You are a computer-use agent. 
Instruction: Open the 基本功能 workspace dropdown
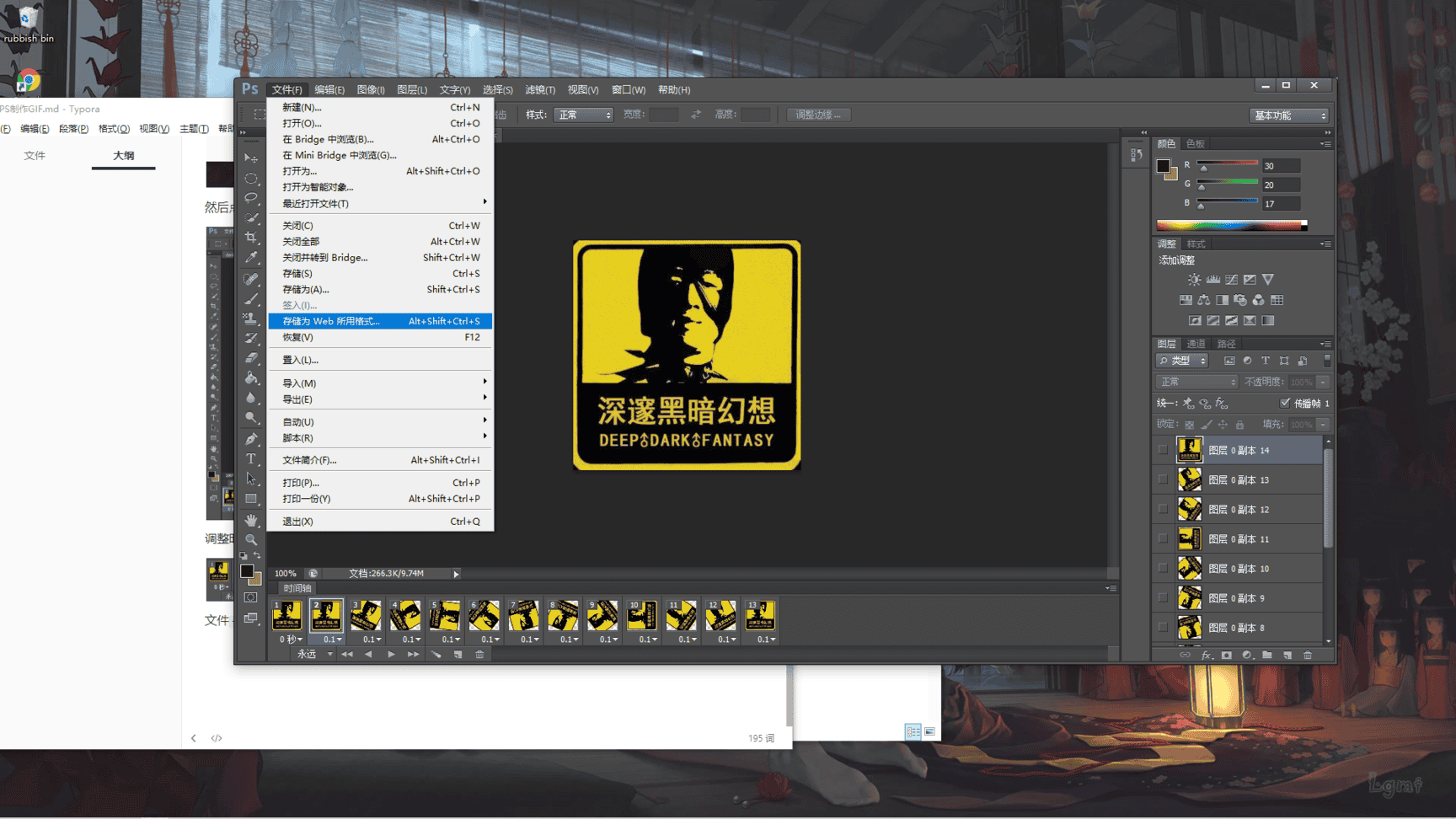1289,115
